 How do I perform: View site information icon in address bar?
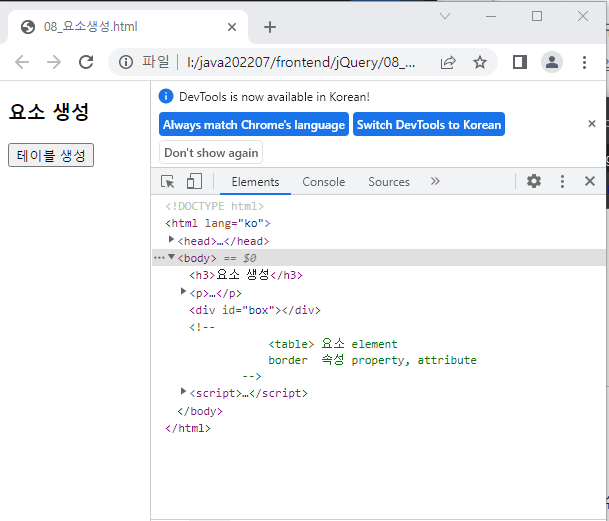[126, 62]
